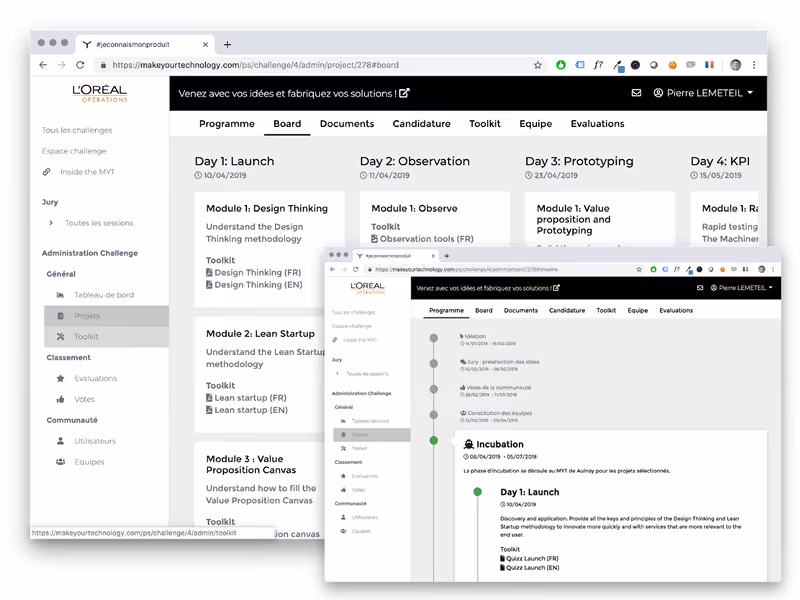Go back in the rear browser window
The image size is (800, 600).
43,65
